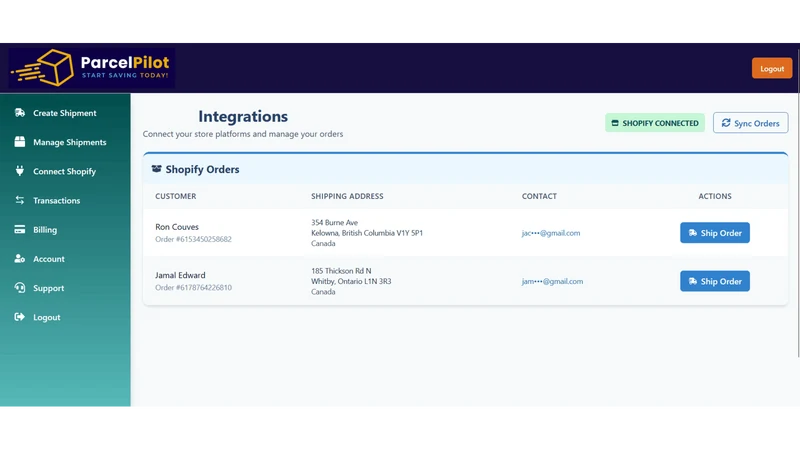This screenshot has height=450, width=800.
Task: Open the jam•••@gmail.com email link
Action: click(552, 281)
